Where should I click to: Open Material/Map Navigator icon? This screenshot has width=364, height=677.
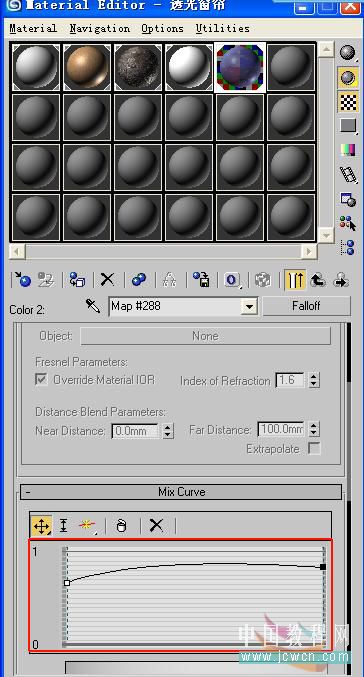348,247
